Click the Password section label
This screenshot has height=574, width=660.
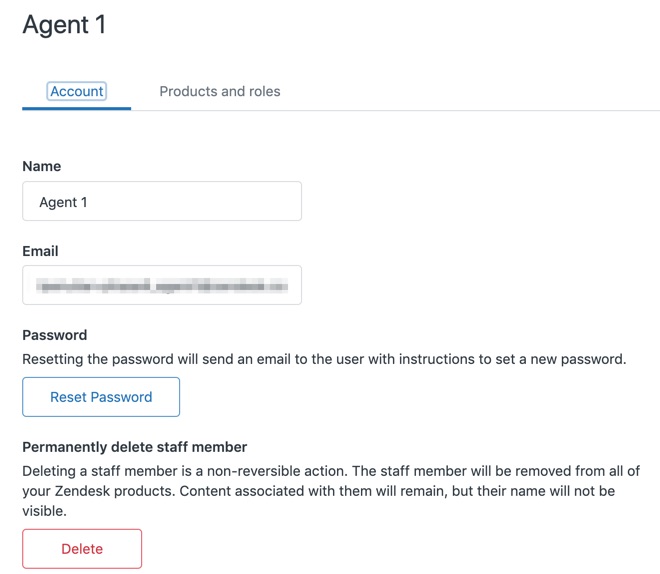(55, 335)
